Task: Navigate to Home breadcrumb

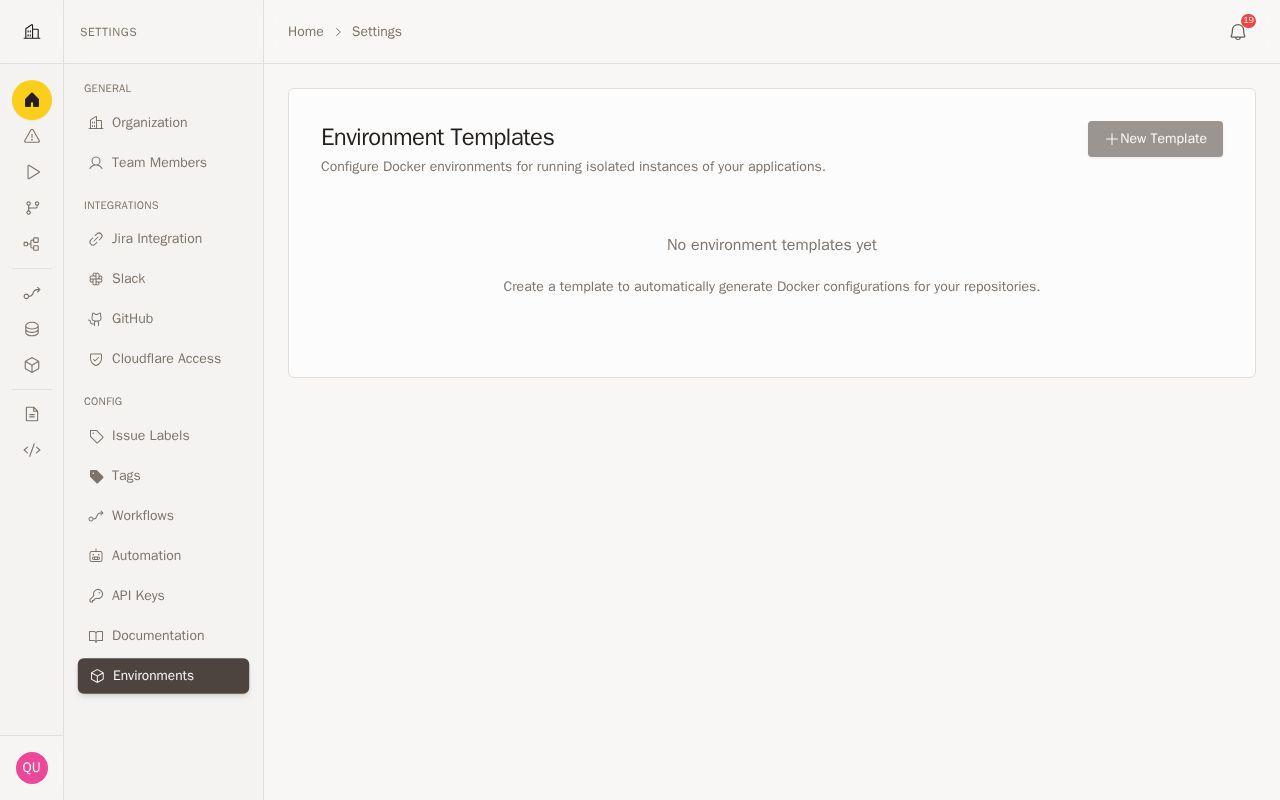Action: pyautogui.click(x=306, y=32)
